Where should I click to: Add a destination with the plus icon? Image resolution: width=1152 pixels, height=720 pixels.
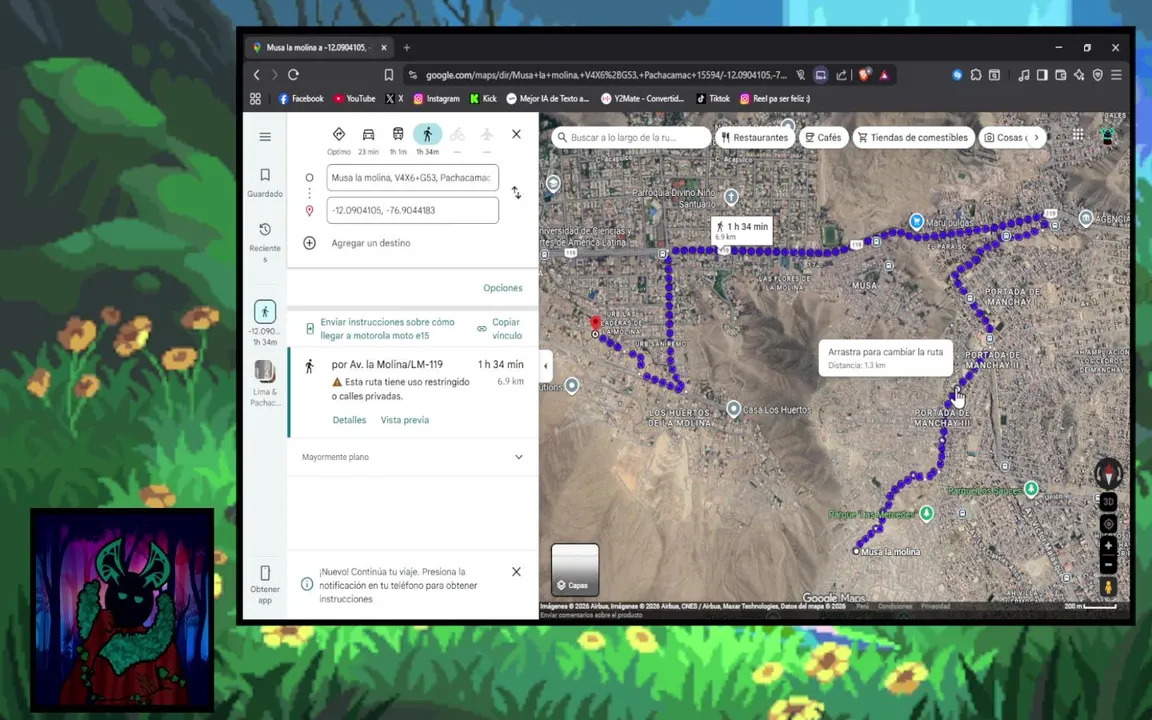click(309, 243)
